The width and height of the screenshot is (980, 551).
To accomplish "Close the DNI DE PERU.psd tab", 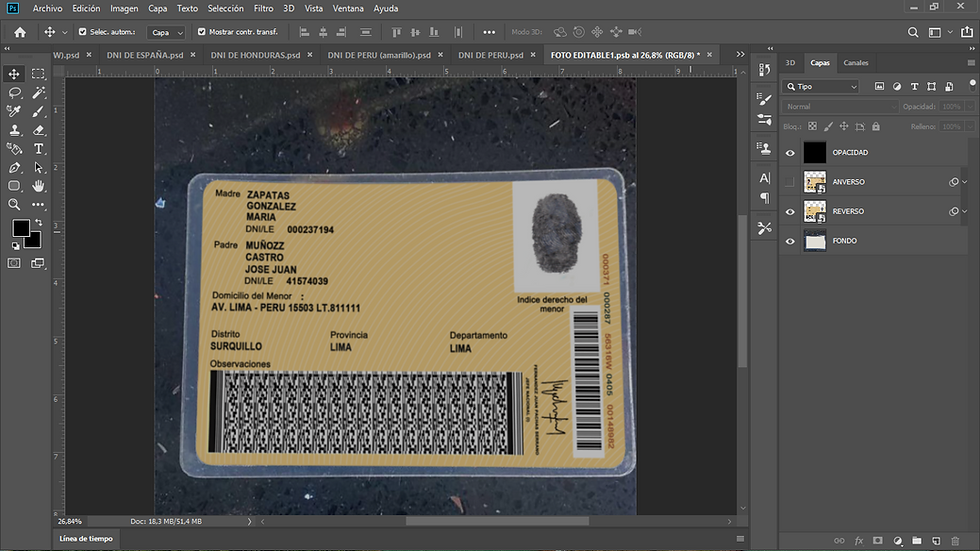I will (x=533, y=55).
